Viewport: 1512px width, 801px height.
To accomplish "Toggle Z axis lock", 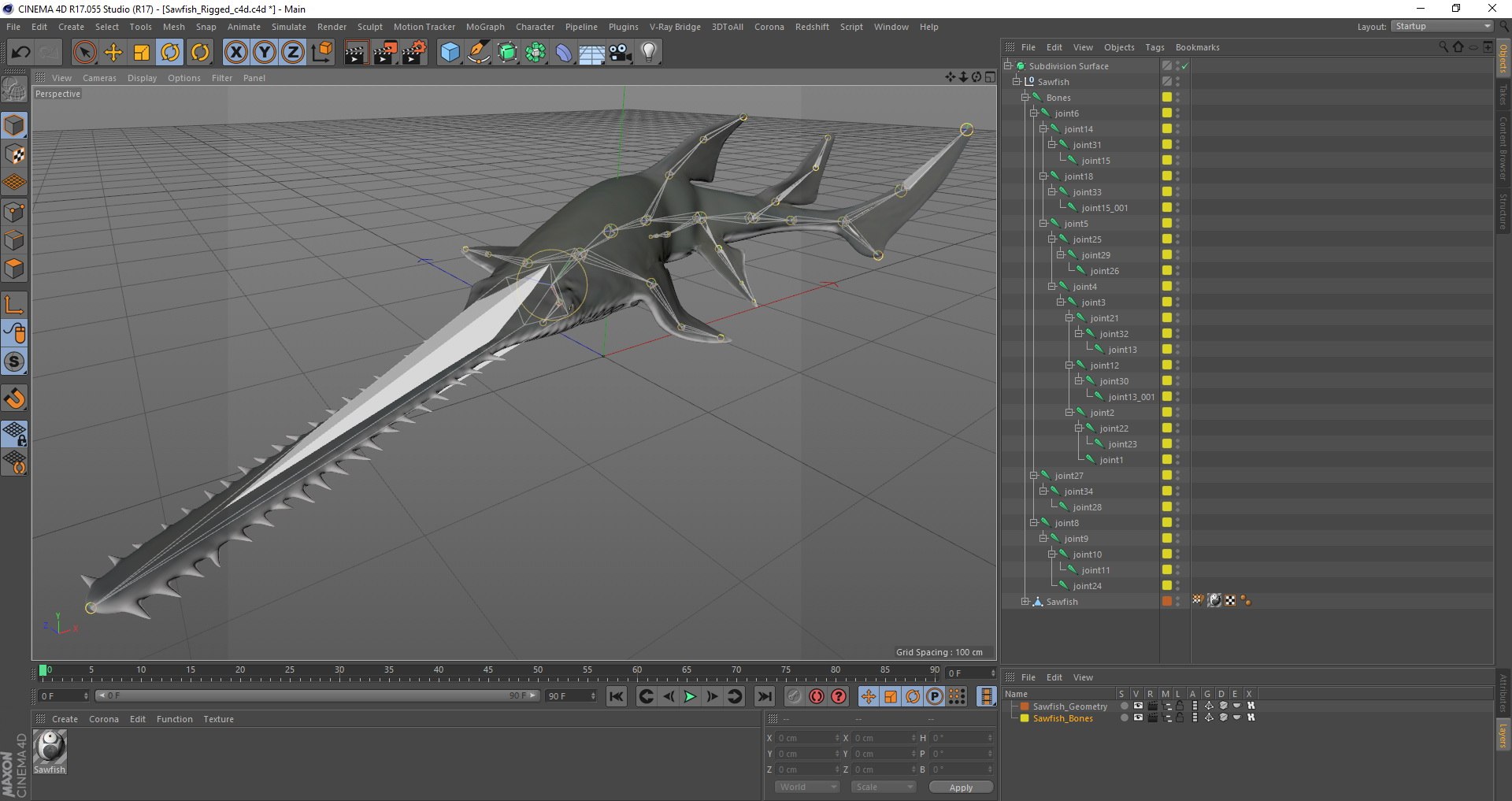I will coord(293,53).
